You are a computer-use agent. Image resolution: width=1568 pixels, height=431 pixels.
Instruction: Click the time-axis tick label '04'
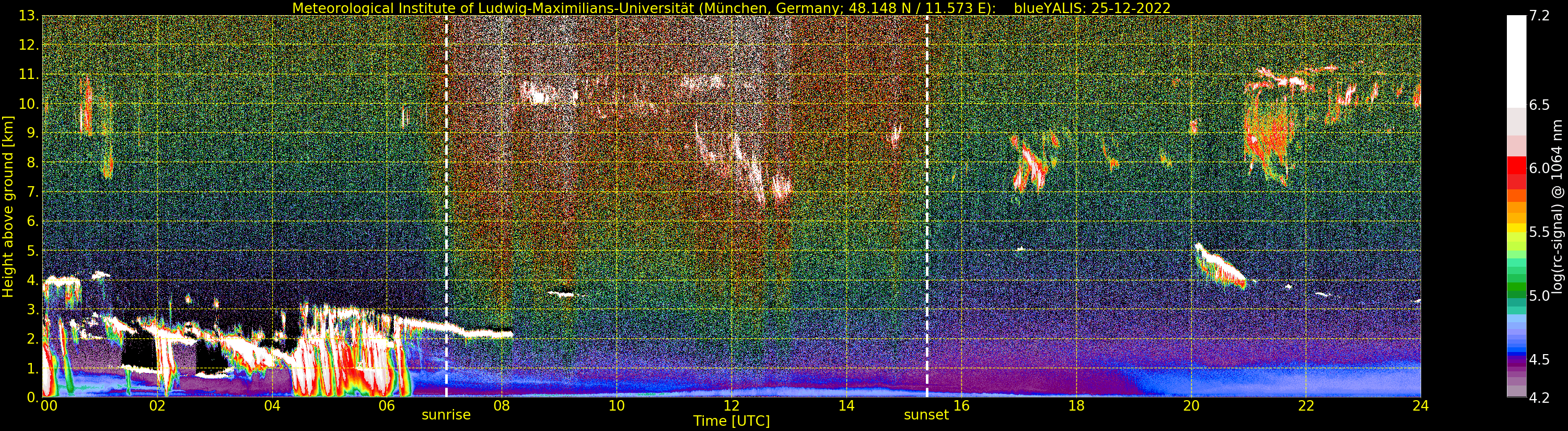[x=272, y=405]
